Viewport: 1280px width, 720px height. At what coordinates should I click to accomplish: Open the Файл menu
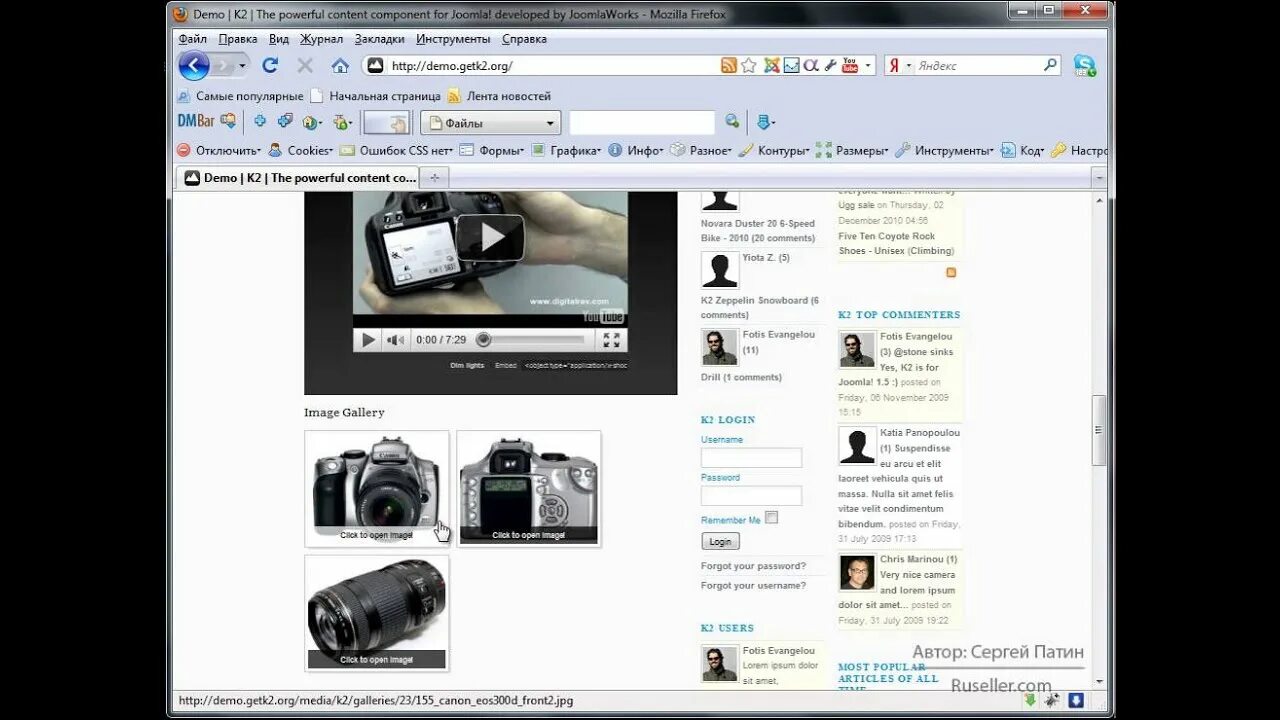tap(193, 39)
